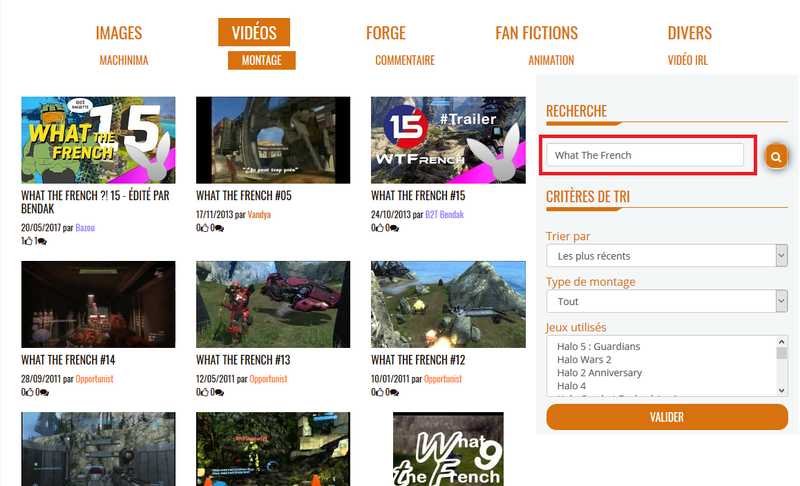Open the WTFrench #Trailer thumbnail

click(448, 140)
